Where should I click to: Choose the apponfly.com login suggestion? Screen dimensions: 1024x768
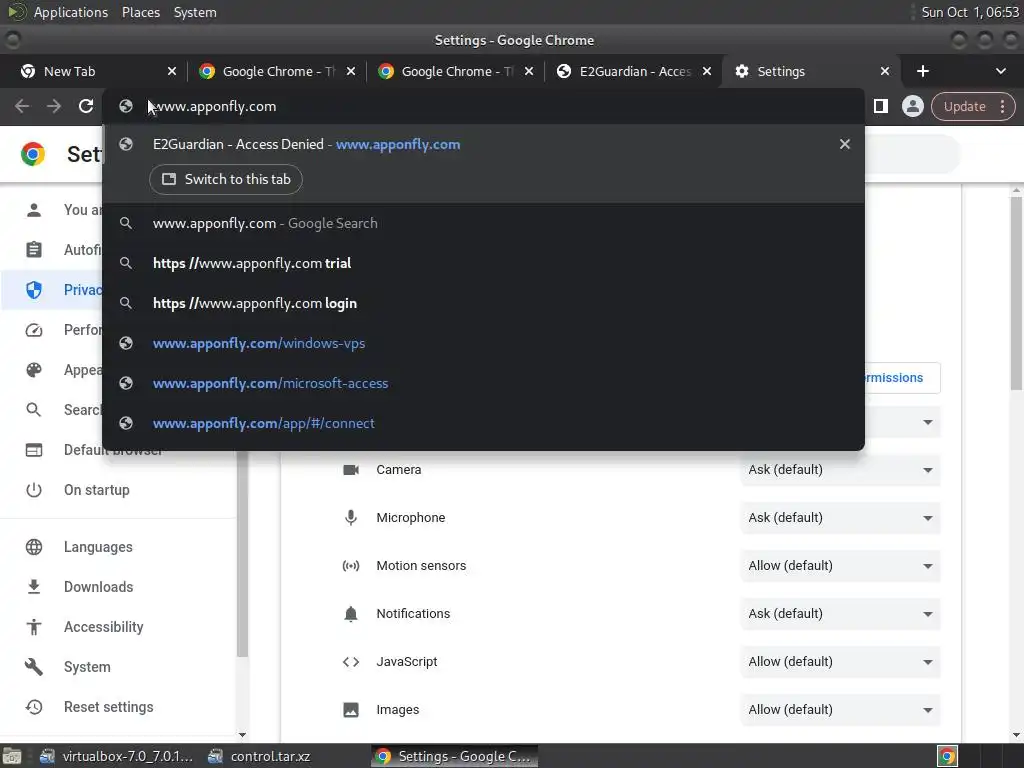click(x=483, y=303)
